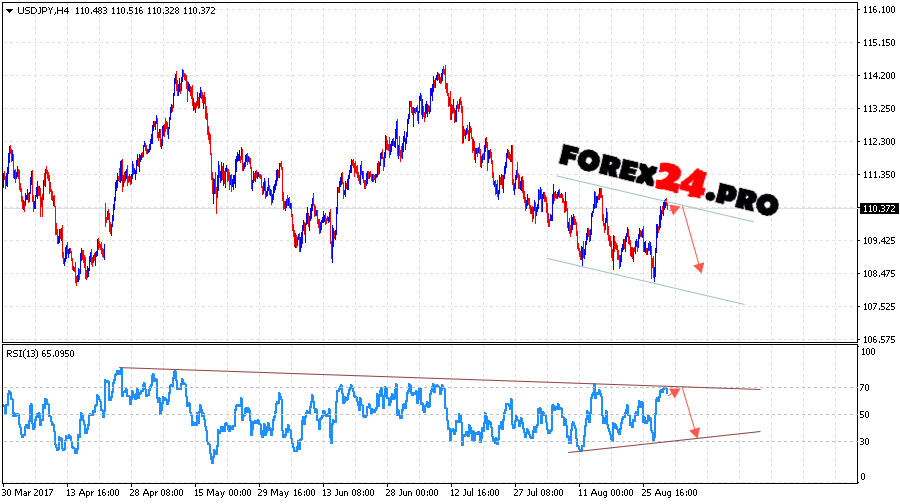Click the upper red arrowhead in RSI panel
Image resolution: width=900 pixels, height=504 pixels.
(x=675, y=391)
